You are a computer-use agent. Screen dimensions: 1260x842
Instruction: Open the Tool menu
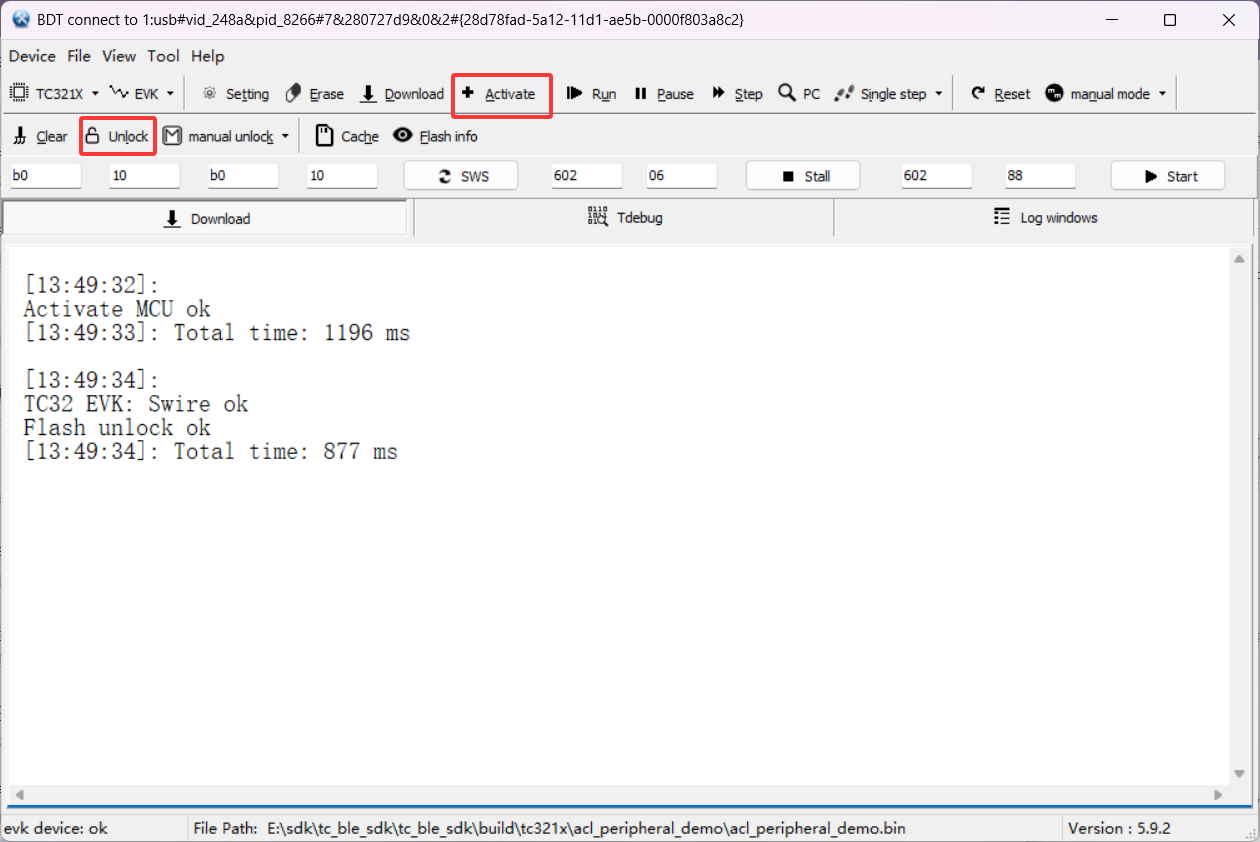(x=163, y=56)
